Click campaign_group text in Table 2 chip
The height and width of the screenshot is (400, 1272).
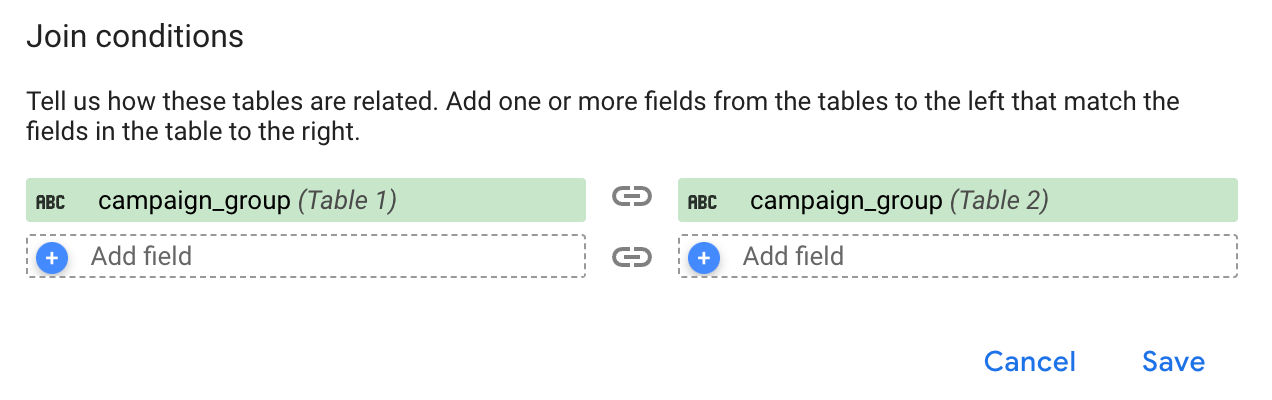point(846,201)
